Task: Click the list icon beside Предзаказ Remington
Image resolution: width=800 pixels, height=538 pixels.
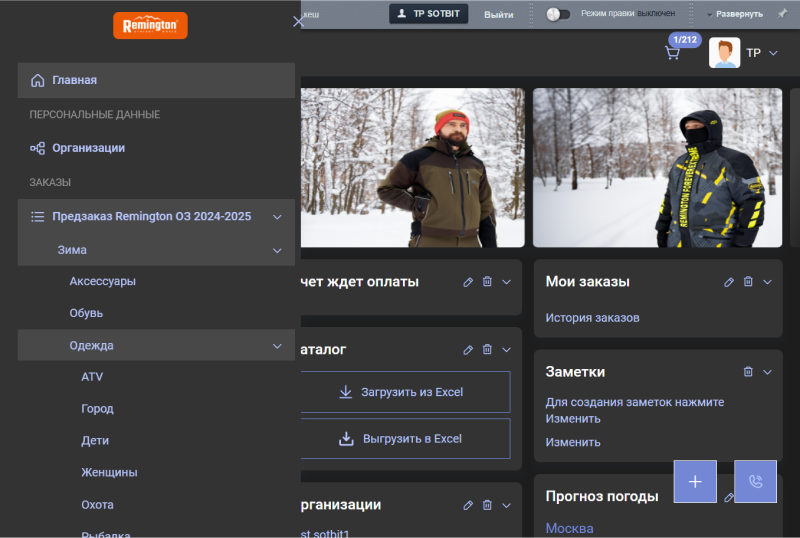Action: coord(37,216)
